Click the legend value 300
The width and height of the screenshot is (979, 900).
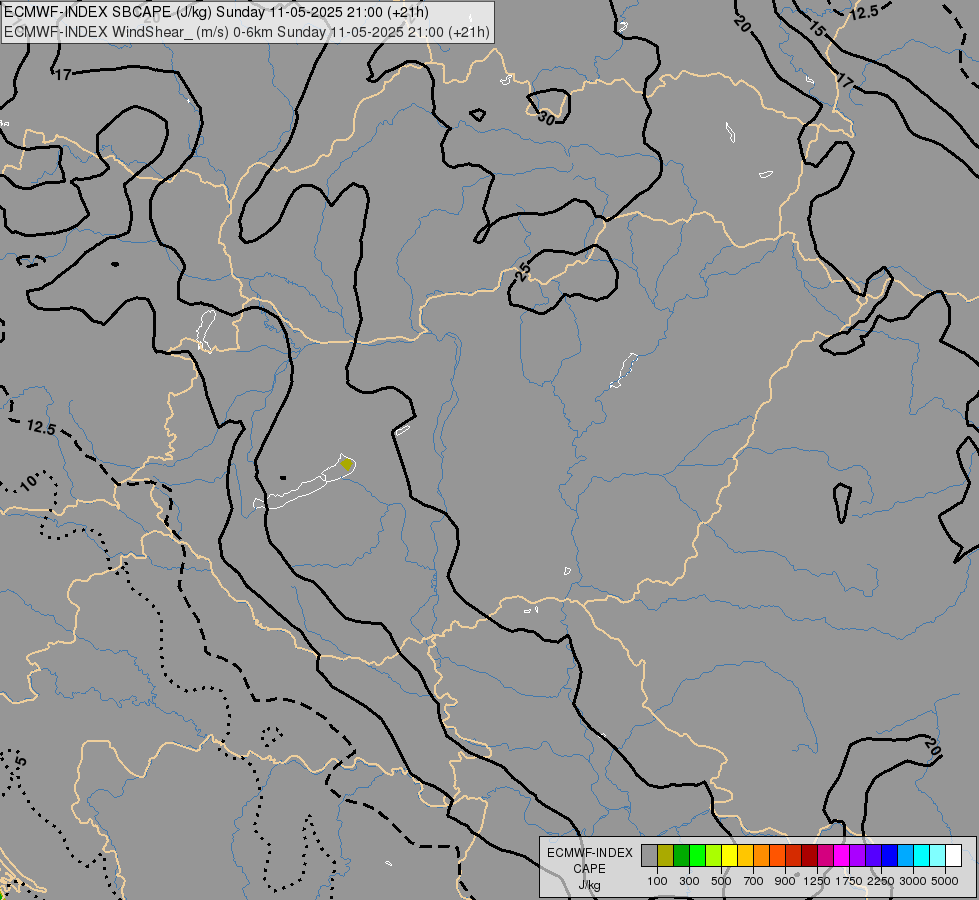[689, 881]
